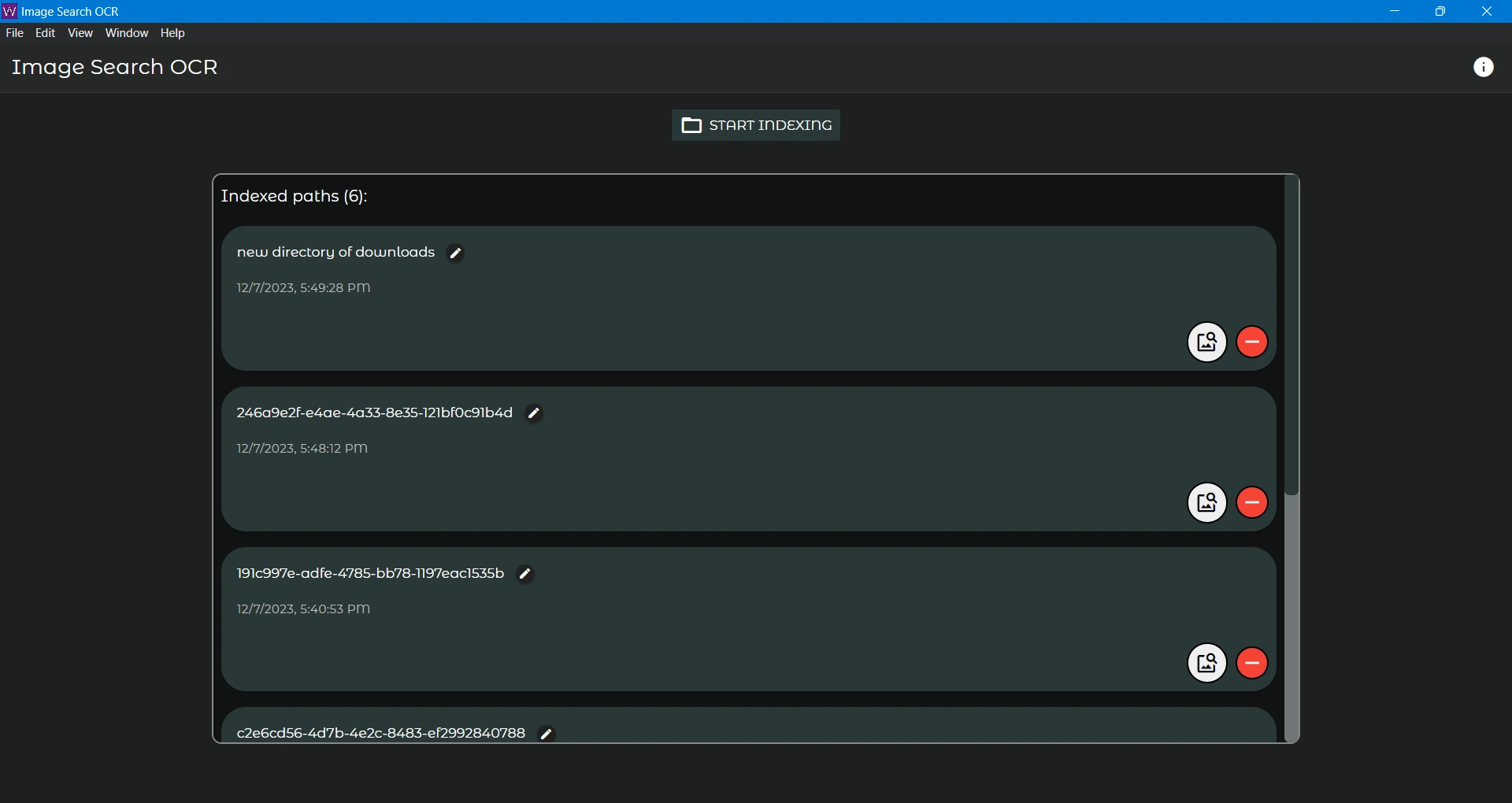Click the 191c997e-adfe-4785-bb78-1197eac1535b label
1512x803 pixels.
(x=370, y=574)
